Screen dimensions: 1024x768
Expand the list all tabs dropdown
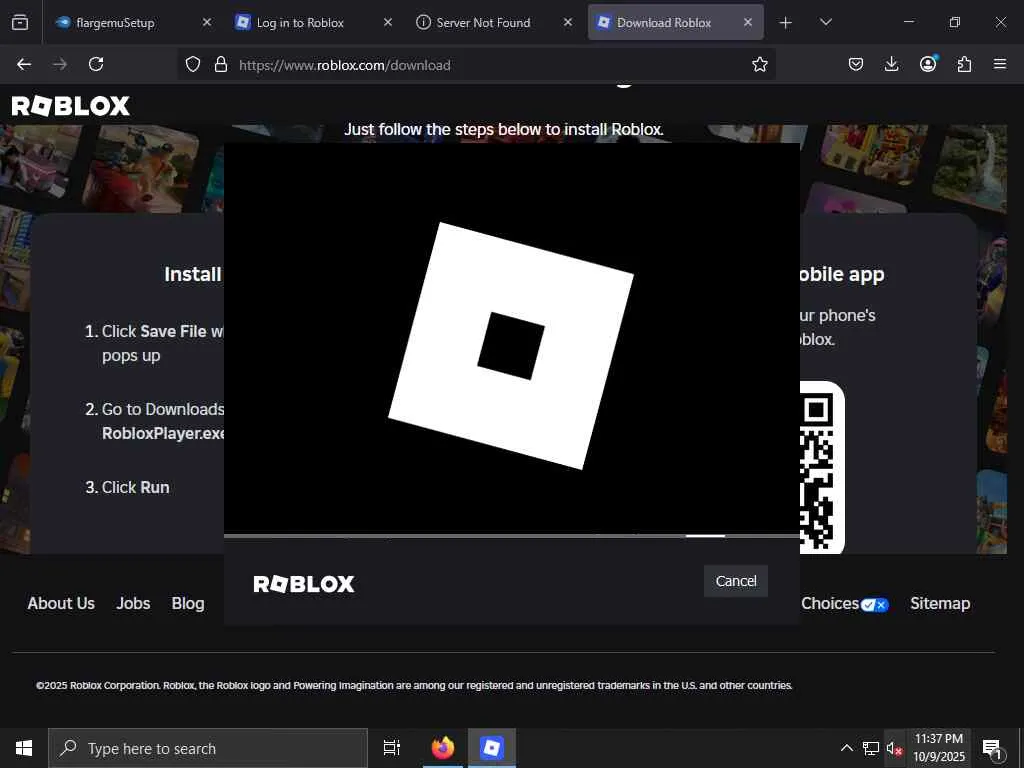pyautogui.click(x=825, y=23)
